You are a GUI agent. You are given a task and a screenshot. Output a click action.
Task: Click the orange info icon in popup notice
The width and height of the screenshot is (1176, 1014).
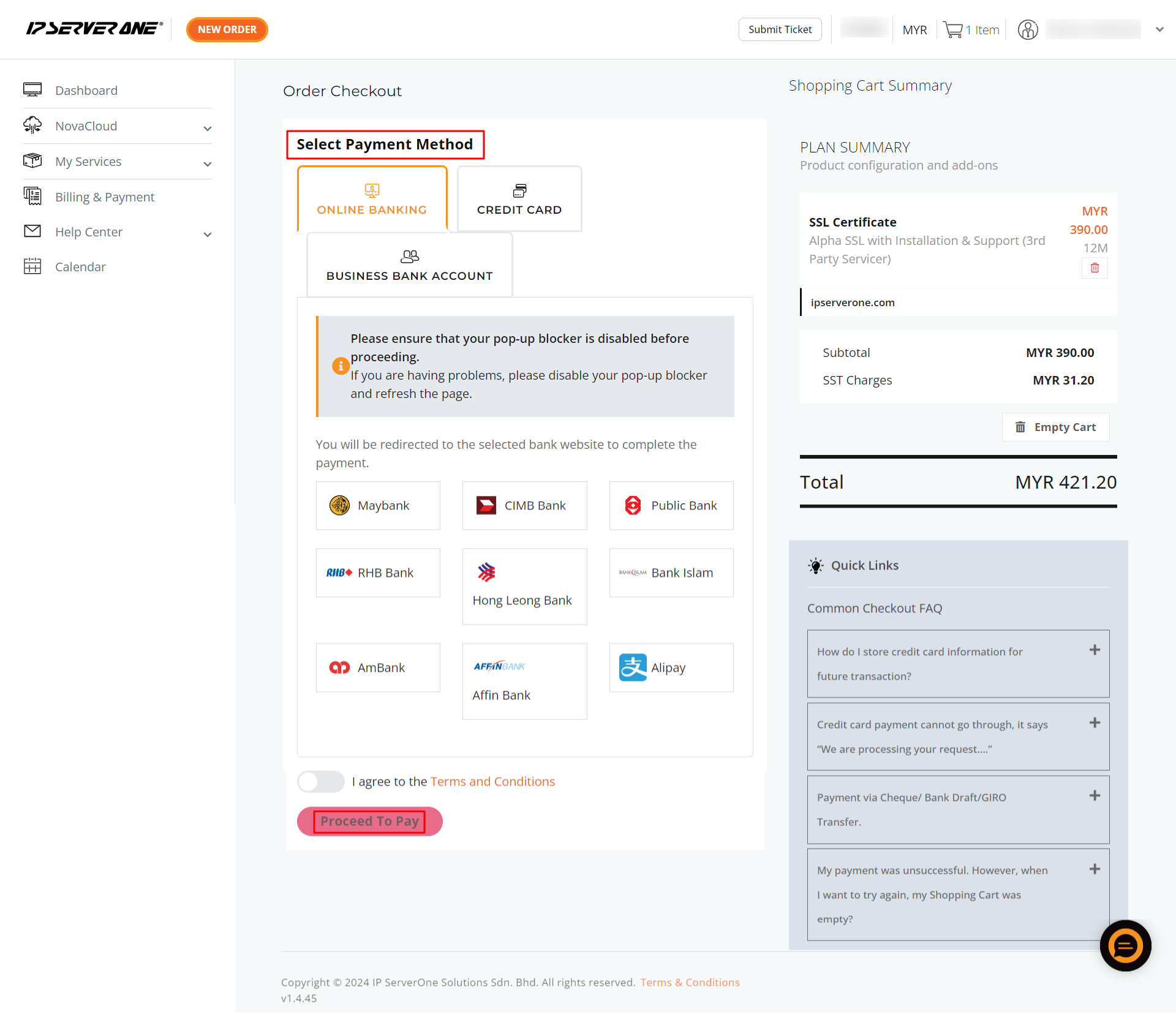pyautogui.click(x=341, y=366)
